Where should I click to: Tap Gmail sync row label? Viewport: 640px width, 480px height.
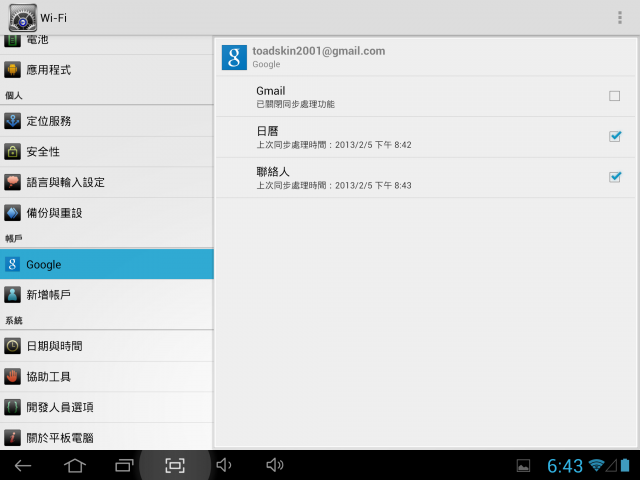[271, 91]
